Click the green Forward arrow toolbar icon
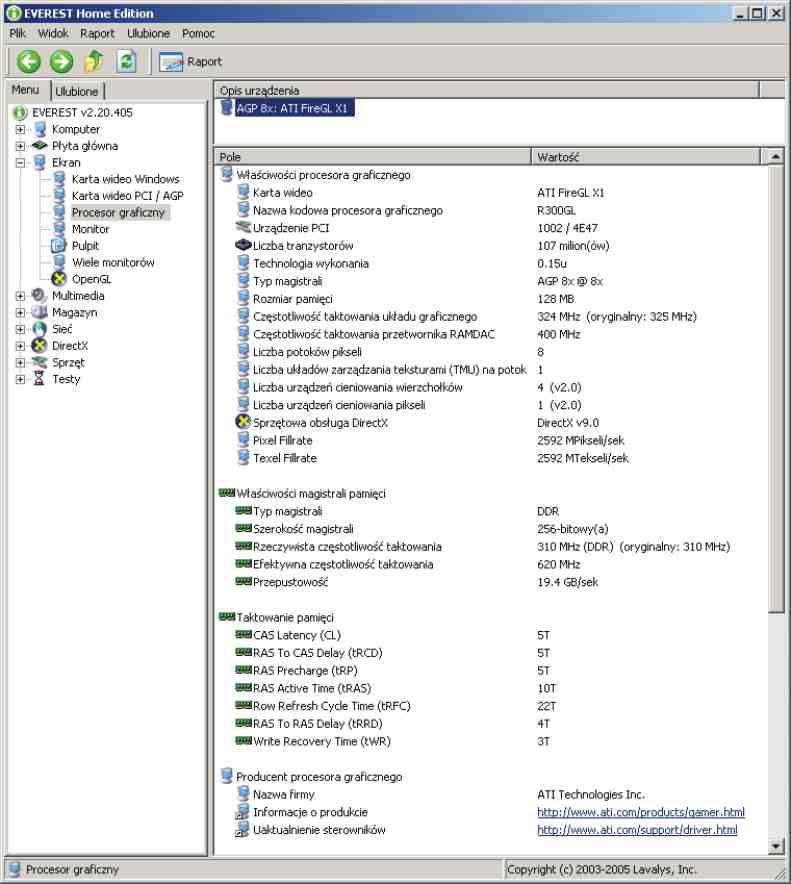This screenshot has height=884, width=791. [x=61, y=61]
